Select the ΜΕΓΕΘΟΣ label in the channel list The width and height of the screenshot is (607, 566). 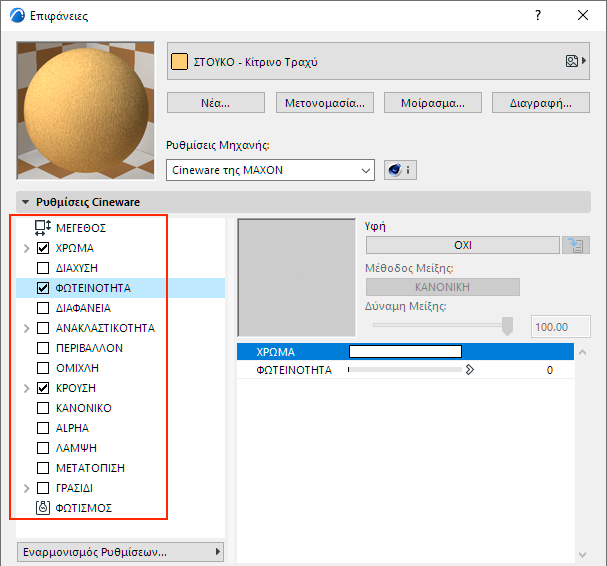81,228
